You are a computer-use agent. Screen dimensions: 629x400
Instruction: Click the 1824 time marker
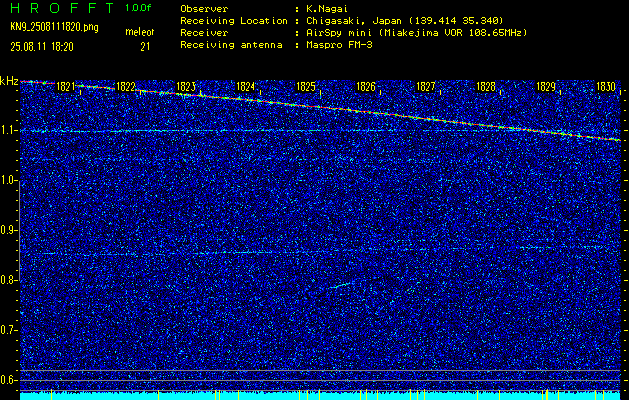point(246,87)
